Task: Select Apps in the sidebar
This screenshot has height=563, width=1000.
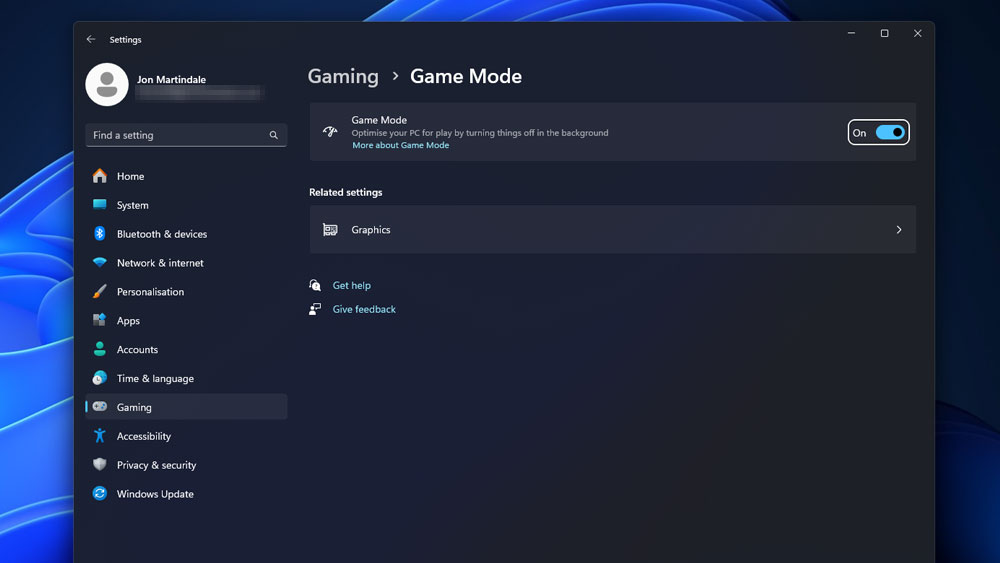Action: (x=186, y=320)
